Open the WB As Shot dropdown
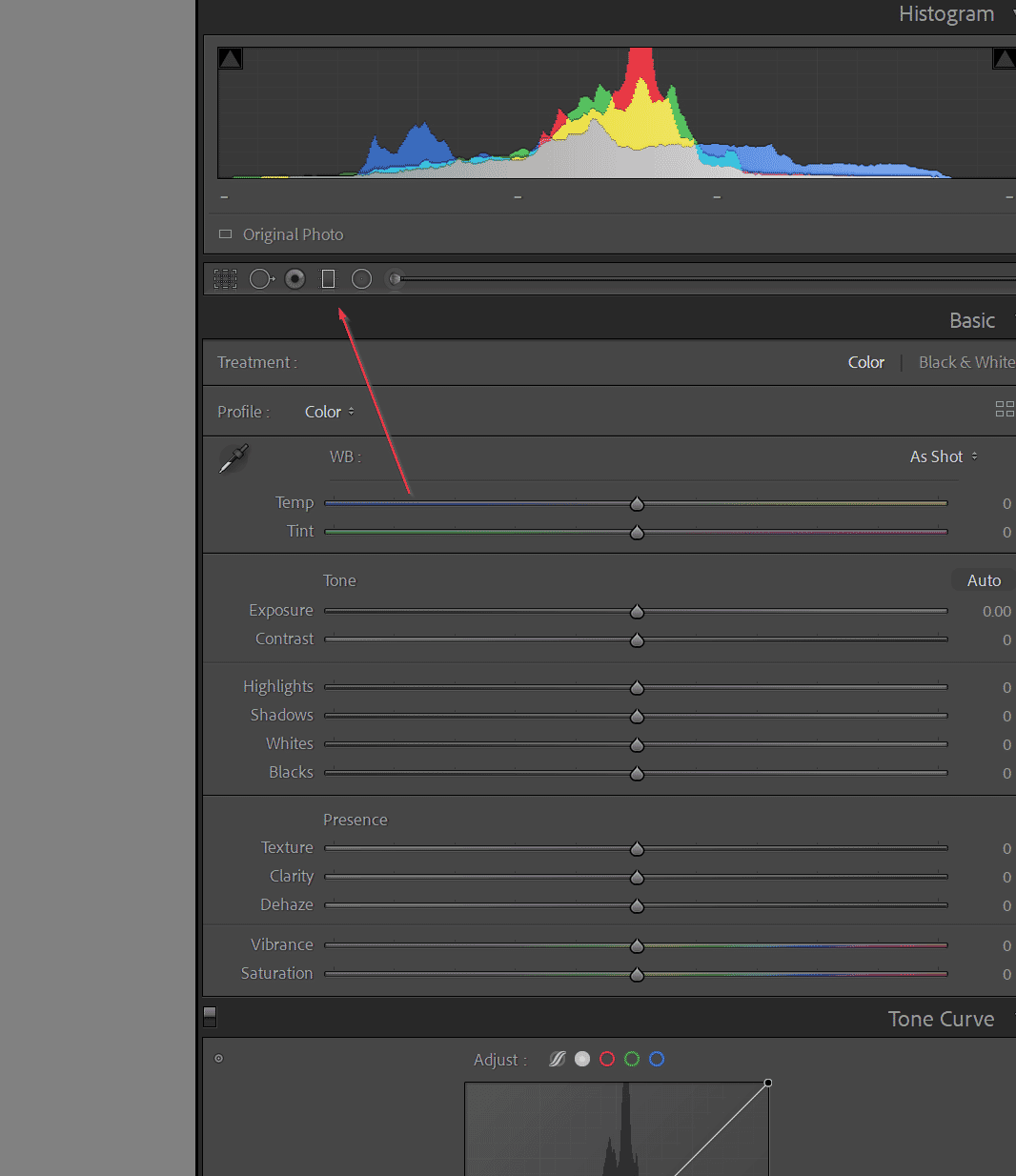 [x=942, y=456]
